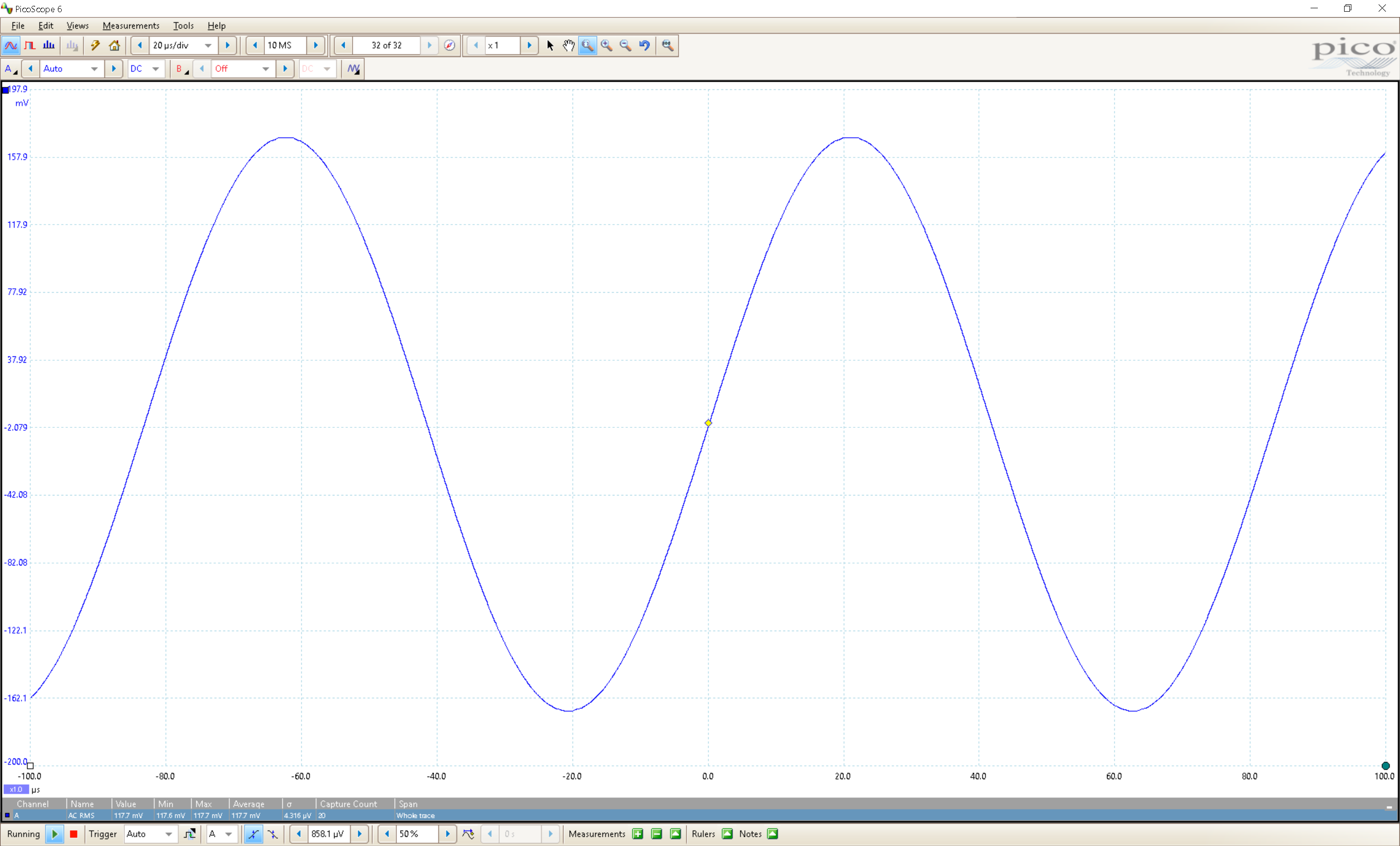
Task: Open Channel A options button
Action: pos(11,69)
